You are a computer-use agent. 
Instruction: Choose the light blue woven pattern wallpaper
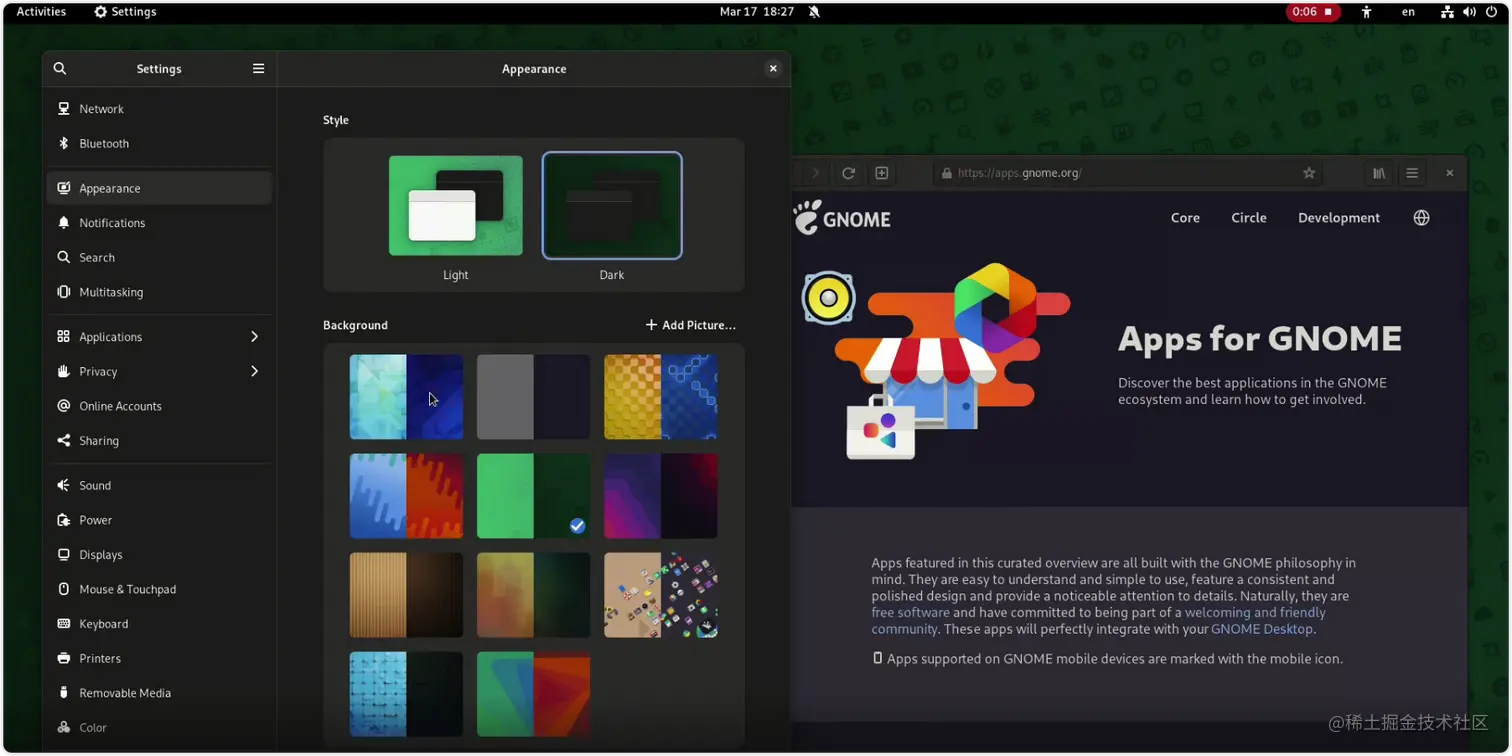[406, 694]
